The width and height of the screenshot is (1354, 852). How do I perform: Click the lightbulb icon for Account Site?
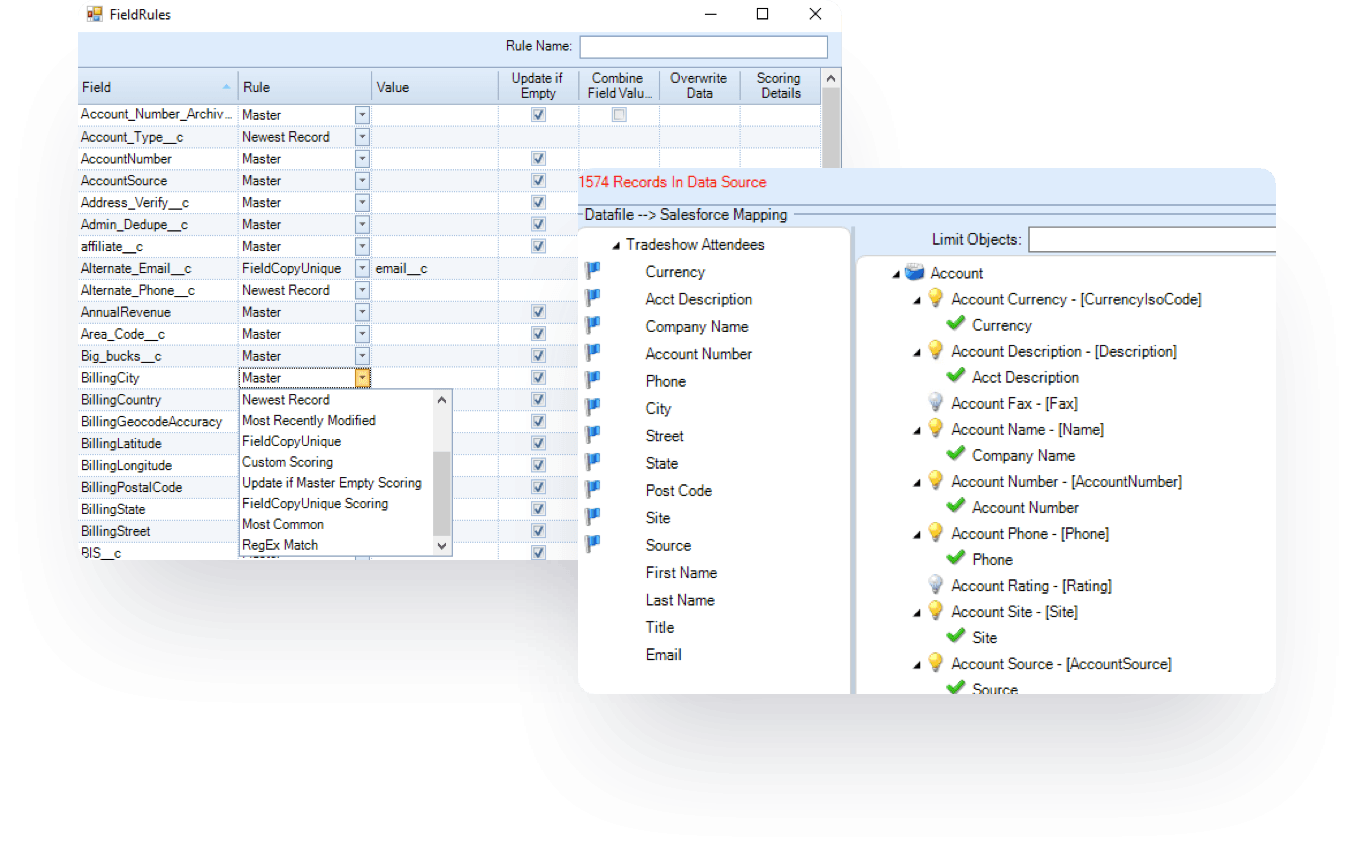(935, 610)
